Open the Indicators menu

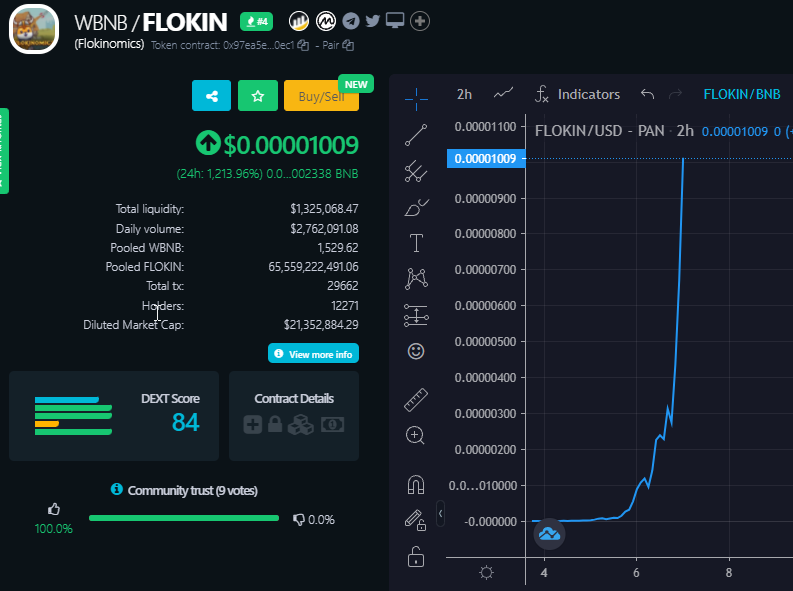point(578,94)
